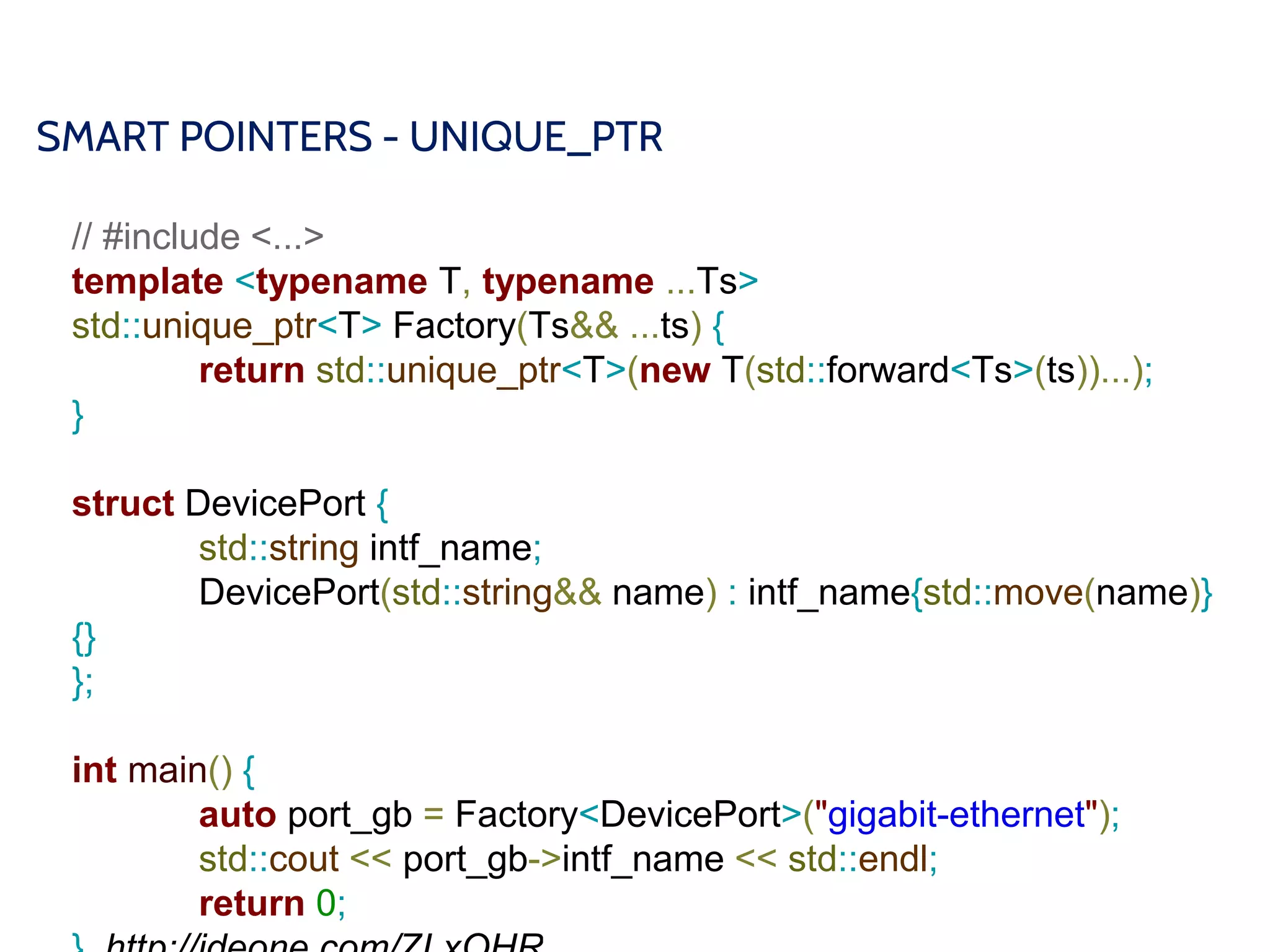Click the comment line // #include <...>
Screen dimensions: 1270x952
point(198,237)
